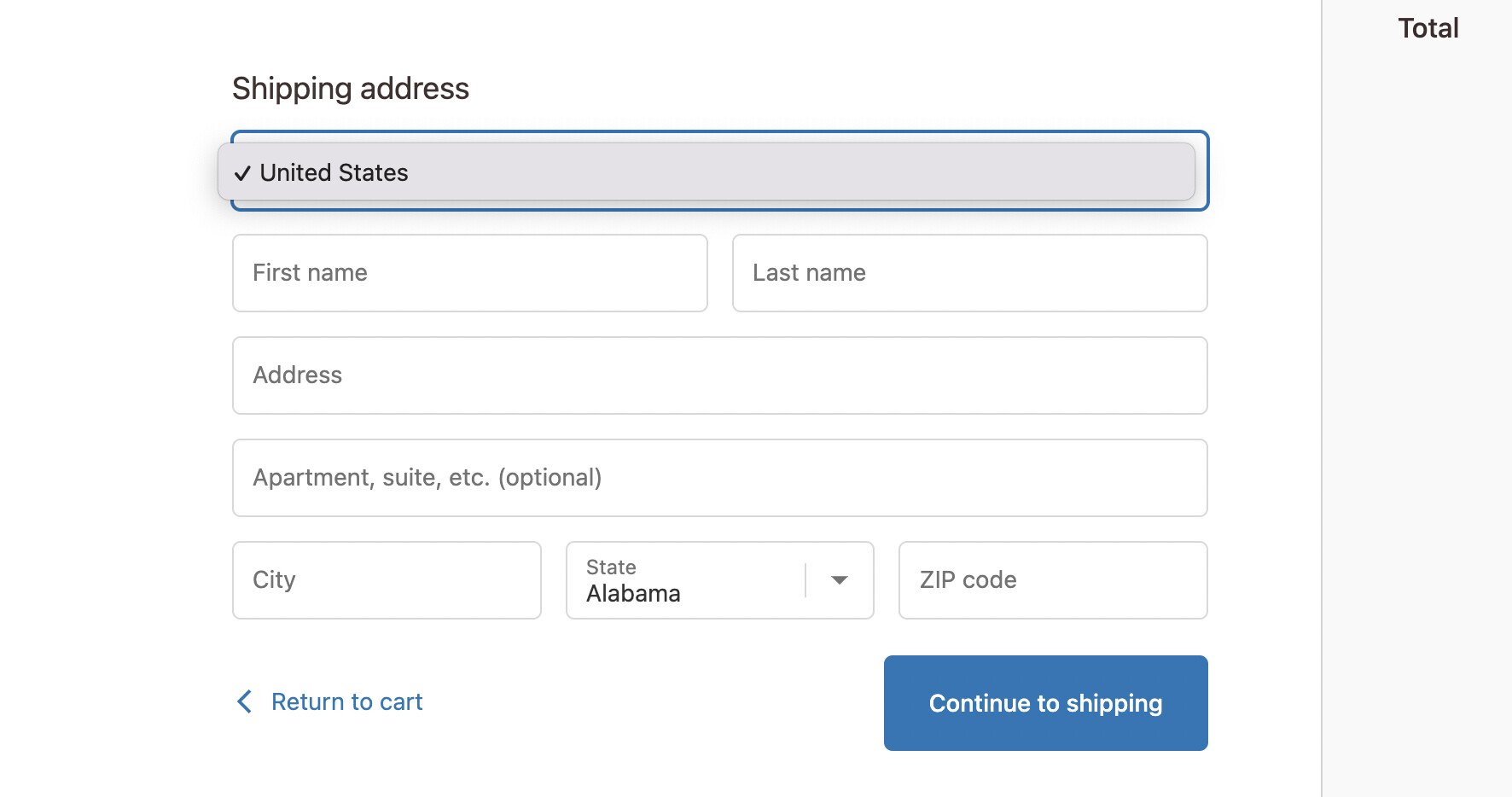Click the gray order summary sidebar
Image resolution: width=1512 pixels, height=797 pixels.
[1416, 427]
